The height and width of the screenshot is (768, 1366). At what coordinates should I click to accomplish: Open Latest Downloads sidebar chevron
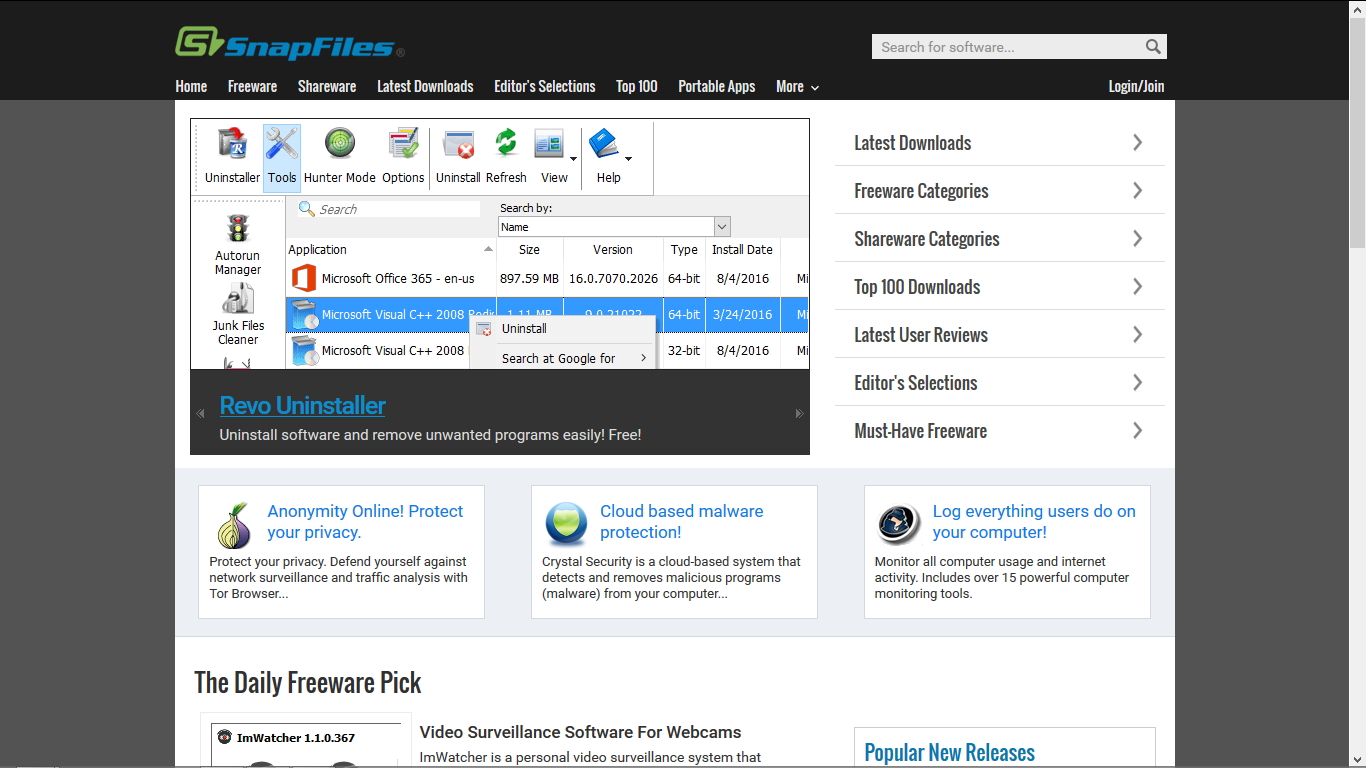[x=1137, y=142]
